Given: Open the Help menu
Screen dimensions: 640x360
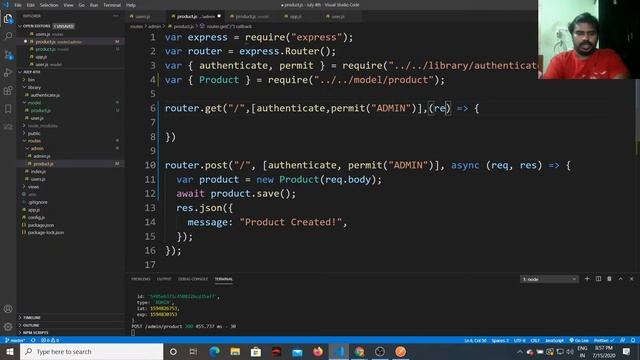Looking at the screenshot, I should pos(131,5).
